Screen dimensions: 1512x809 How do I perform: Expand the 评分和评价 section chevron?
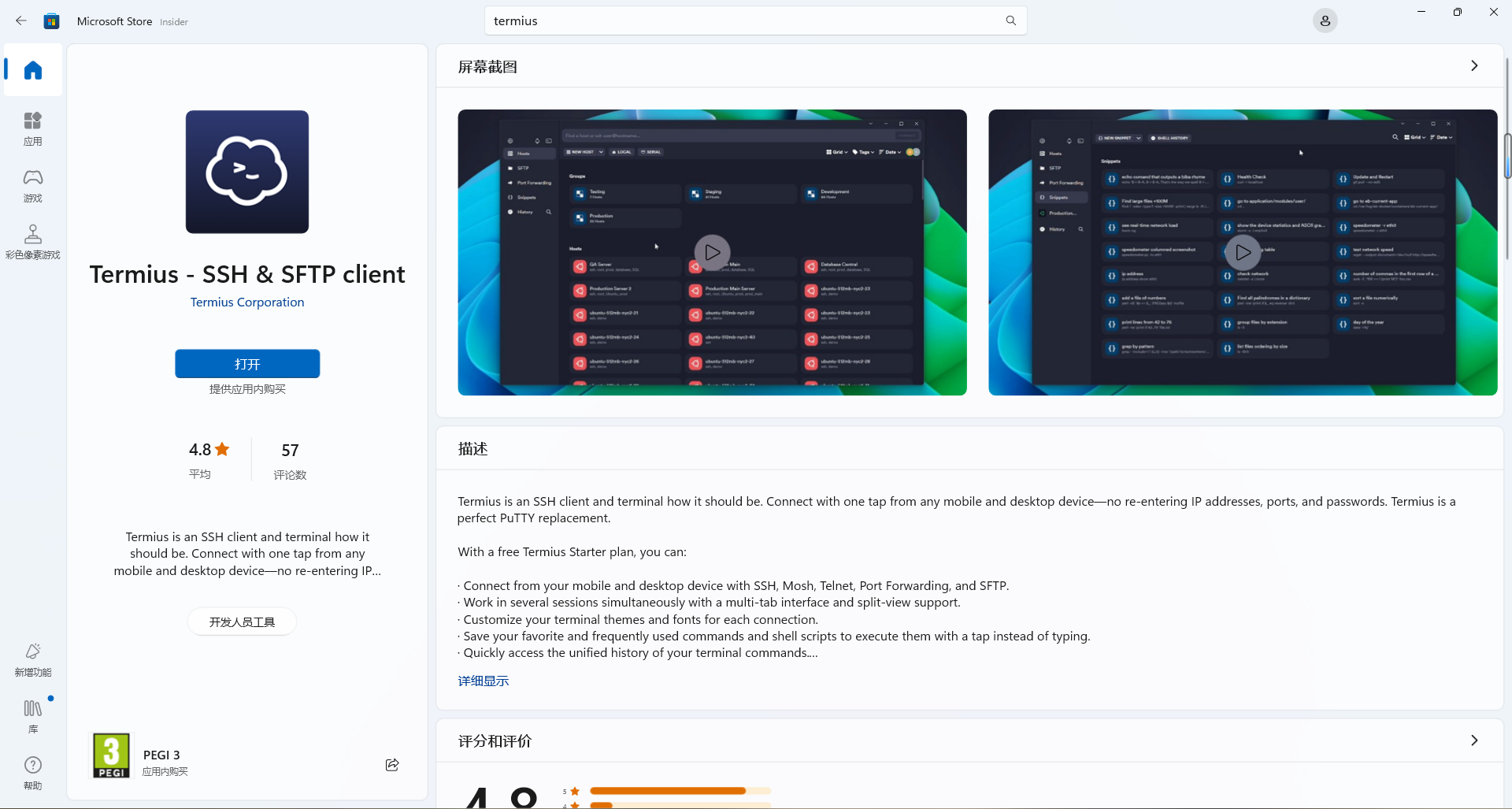(1474, 740)
